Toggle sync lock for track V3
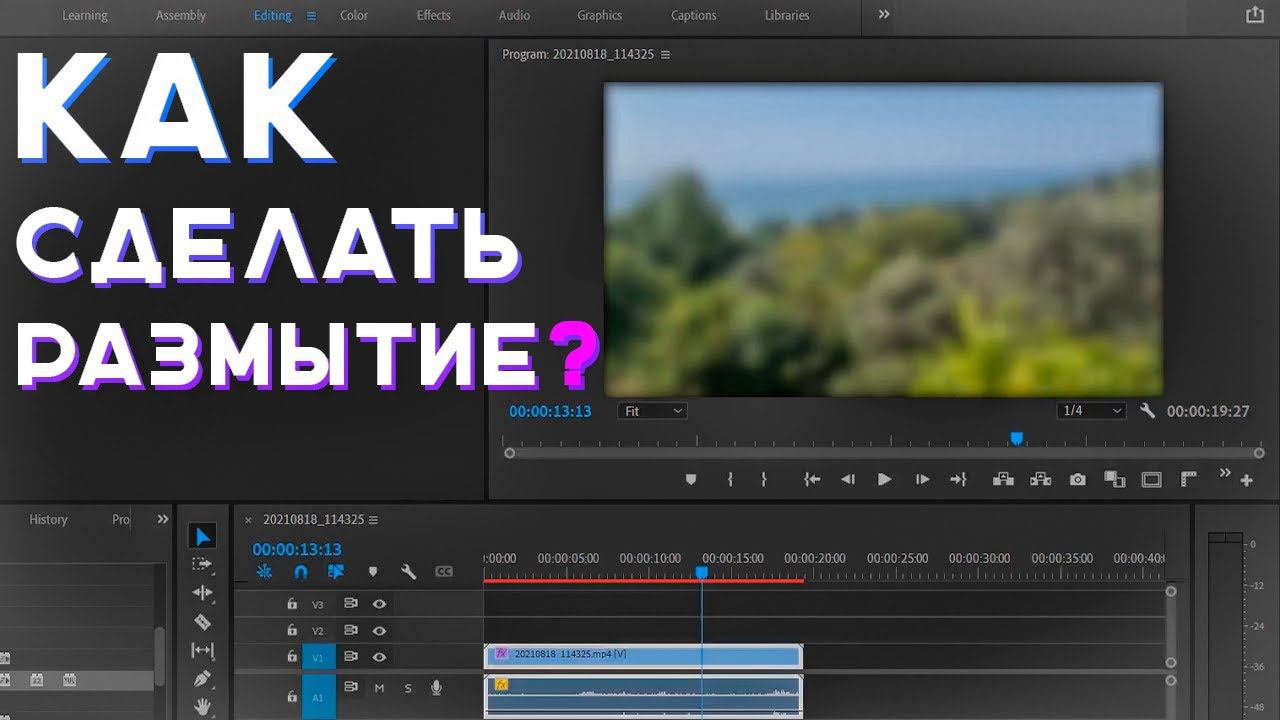Viewport: 1280px width, 720px height. pyautogui.click(x=351, y=604)
